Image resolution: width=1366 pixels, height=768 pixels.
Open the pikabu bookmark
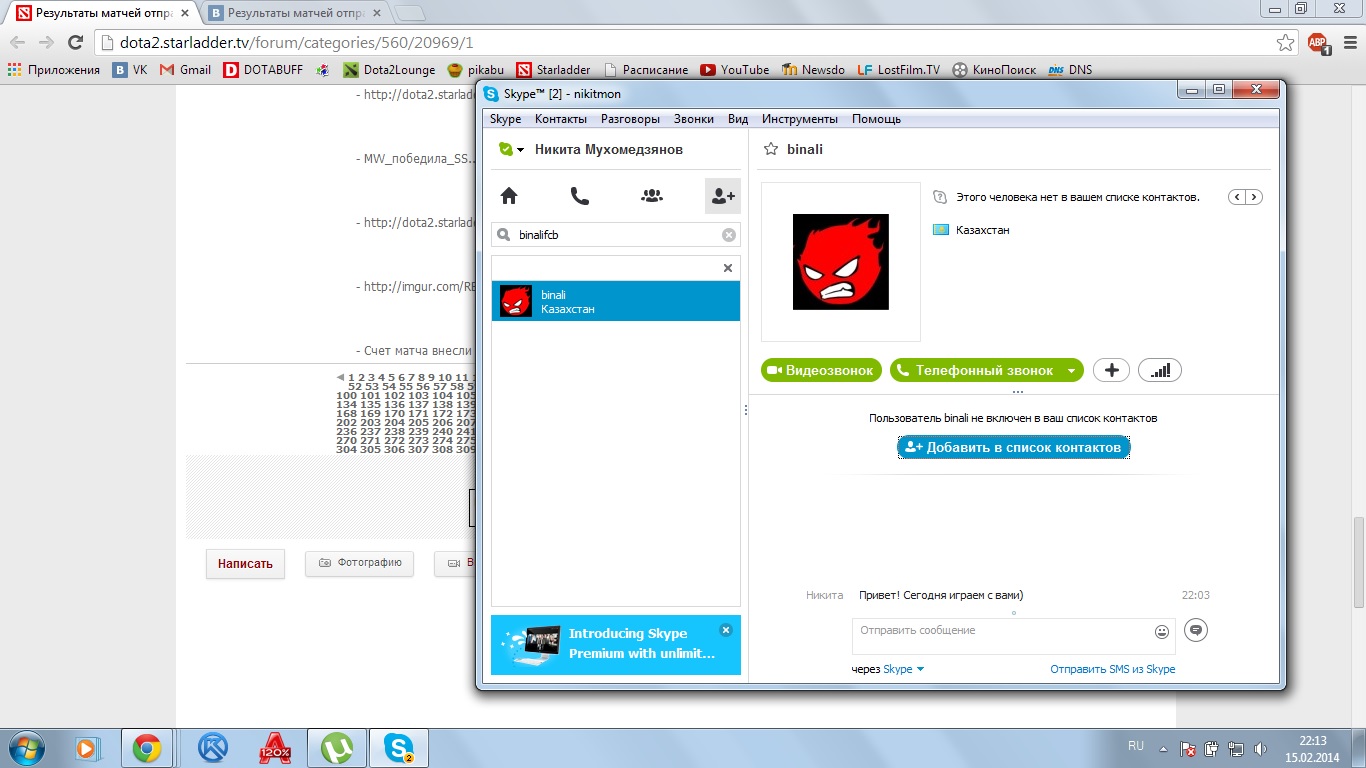476,70
